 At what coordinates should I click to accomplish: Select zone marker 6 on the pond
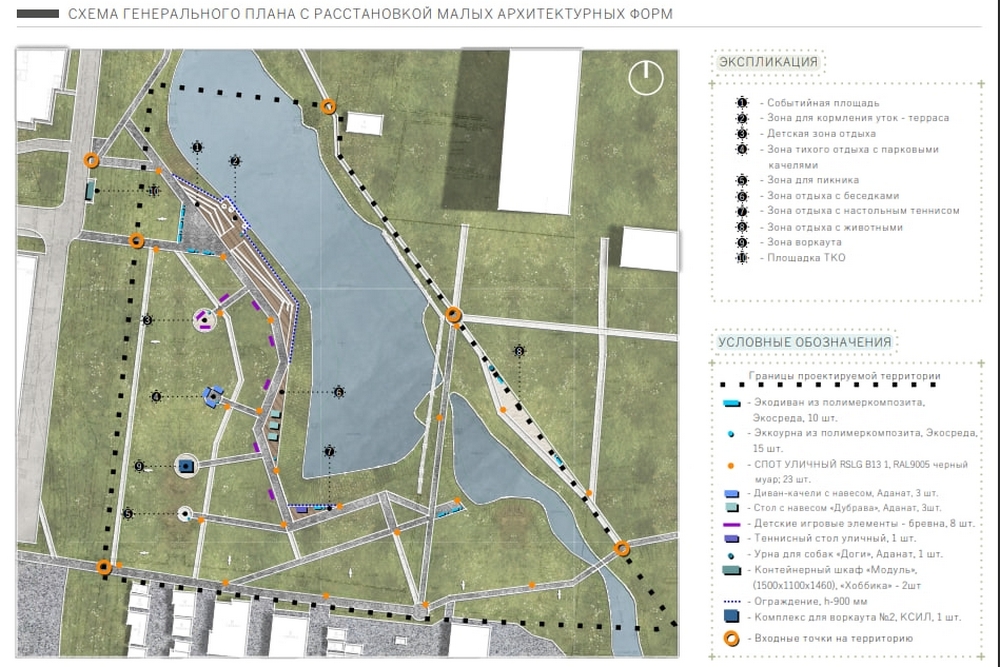pyautogui.click(x=338, y=392)
